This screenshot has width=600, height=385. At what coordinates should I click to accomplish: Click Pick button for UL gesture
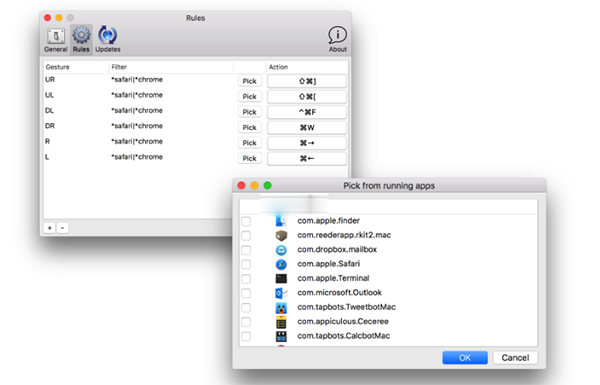249,96
